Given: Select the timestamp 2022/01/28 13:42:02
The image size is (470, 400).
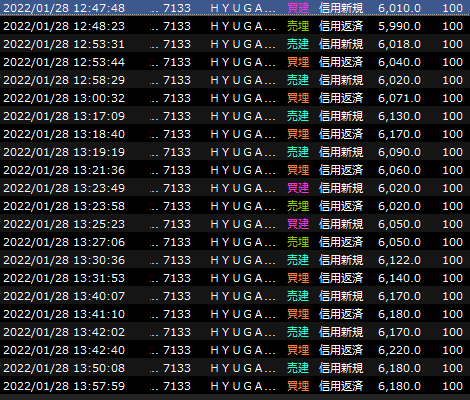Looking at the screenshot, I should [64, 332].
